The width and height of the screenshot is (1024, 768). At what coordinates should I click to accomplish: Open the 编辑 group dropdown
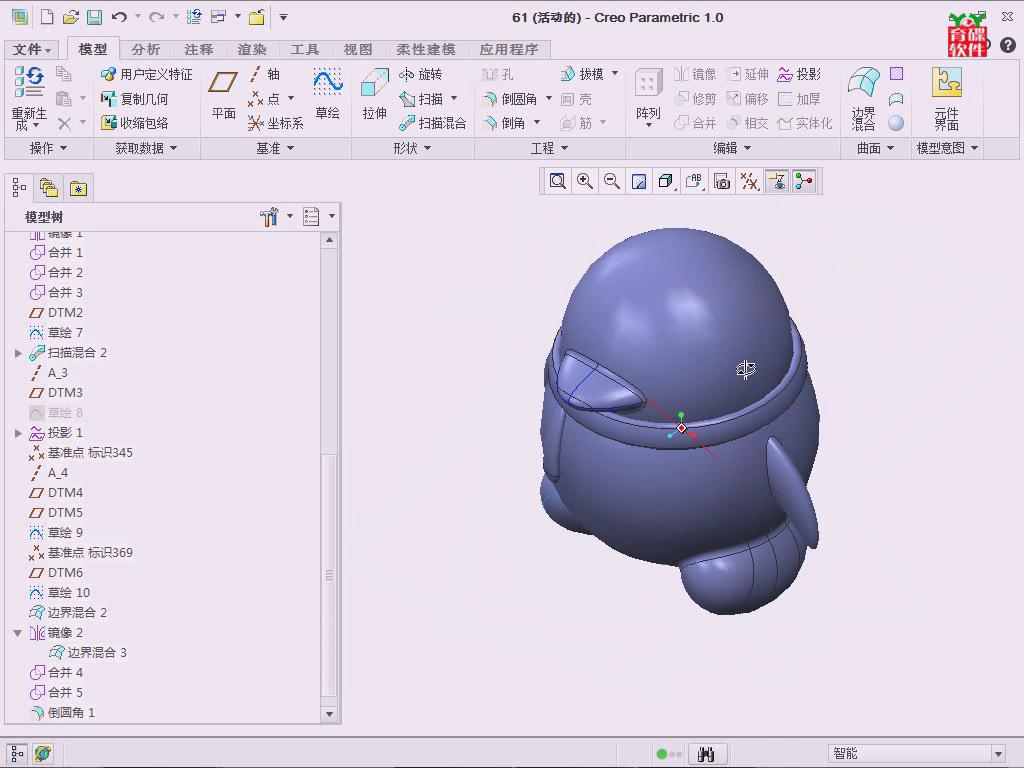[x=731, y=148]
